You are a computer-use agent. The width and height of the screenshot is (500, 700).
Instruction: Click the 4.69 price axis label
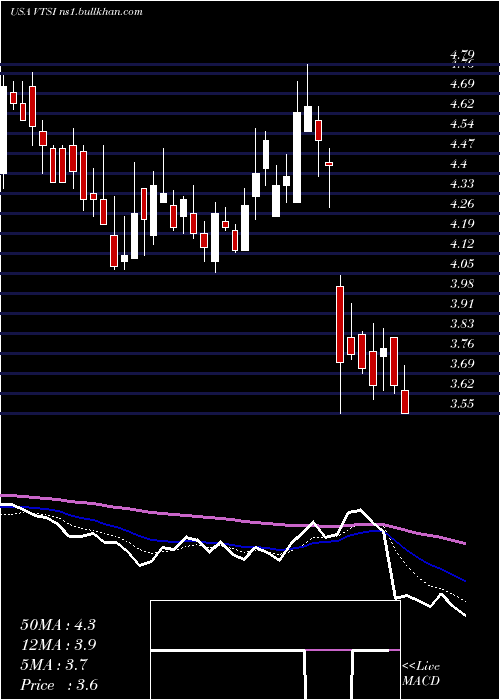(x=462, y=83)
